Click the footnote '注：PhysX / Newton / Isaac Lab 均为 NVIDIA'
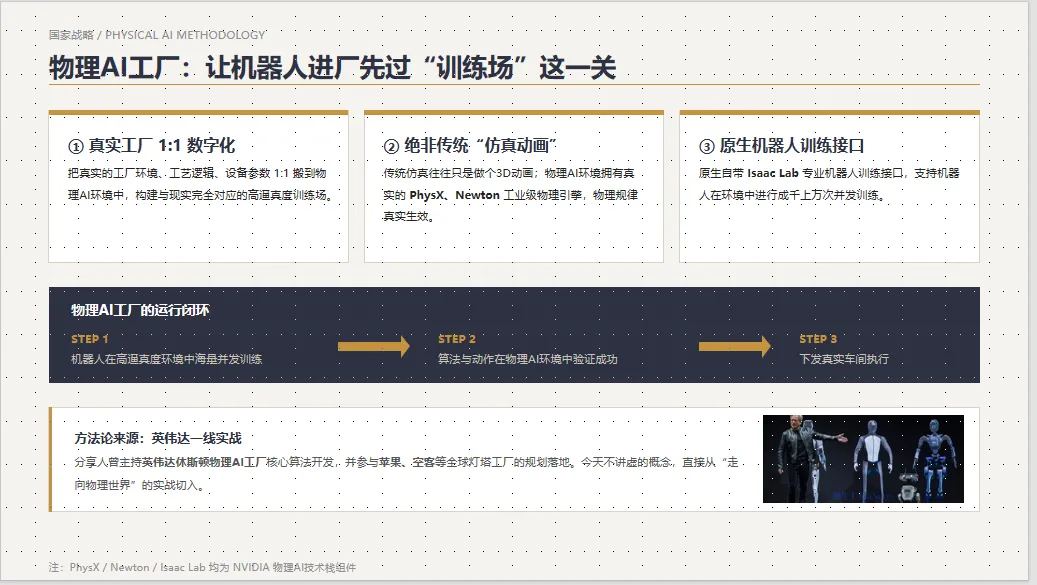This screenshot has width=1037, height=585. [x=202, y=567]
